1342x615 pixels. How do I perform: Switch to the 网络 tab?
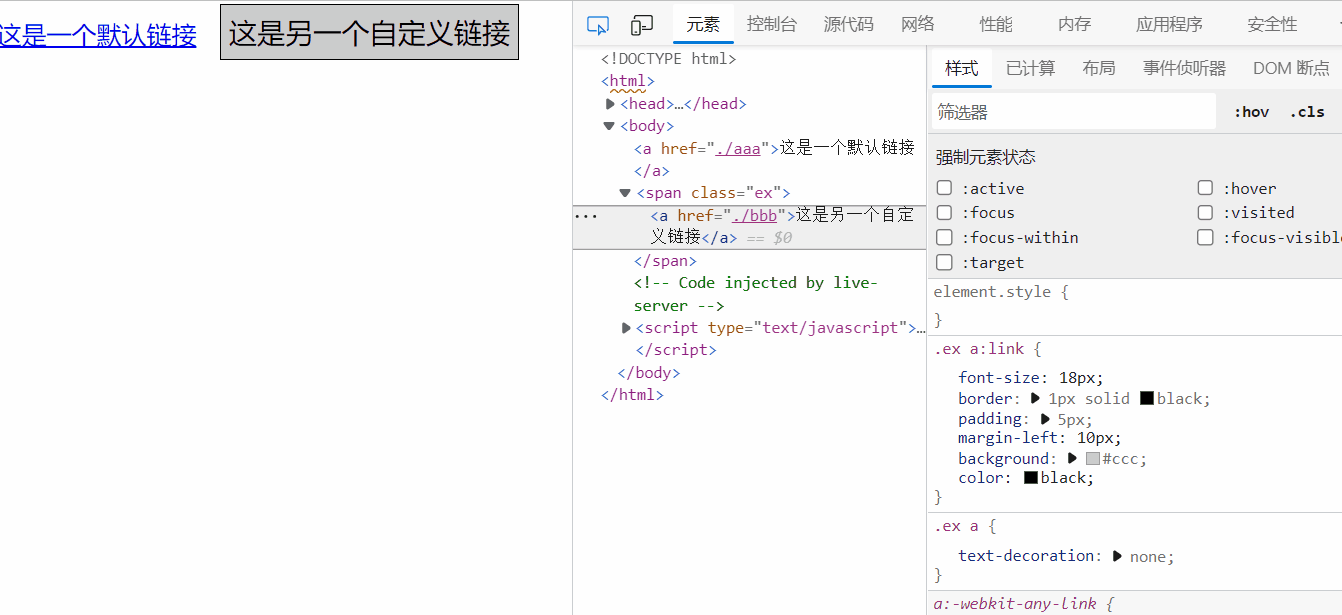(x=918, y=25)
